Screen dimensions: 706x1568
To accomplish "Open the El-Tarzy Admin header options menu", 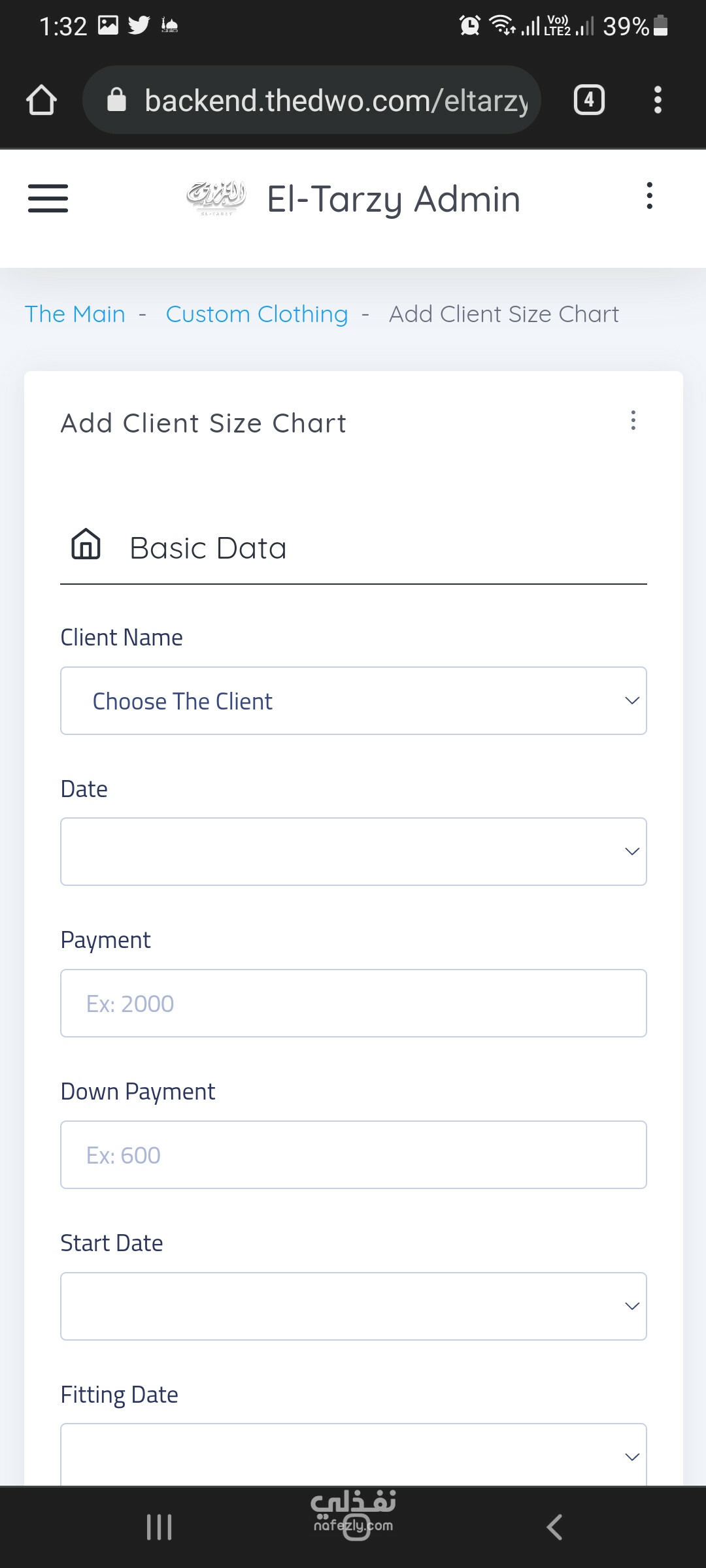I will 649,196.
